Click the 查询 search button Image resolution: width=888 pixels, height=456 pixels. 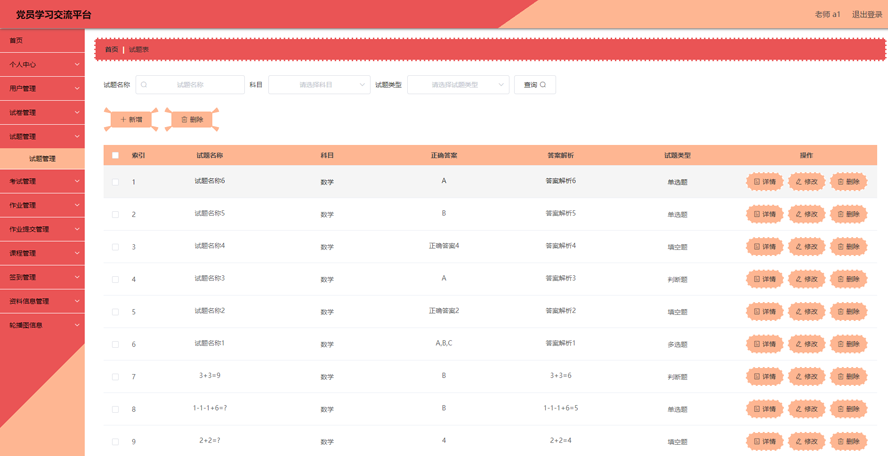pos(535,85)
